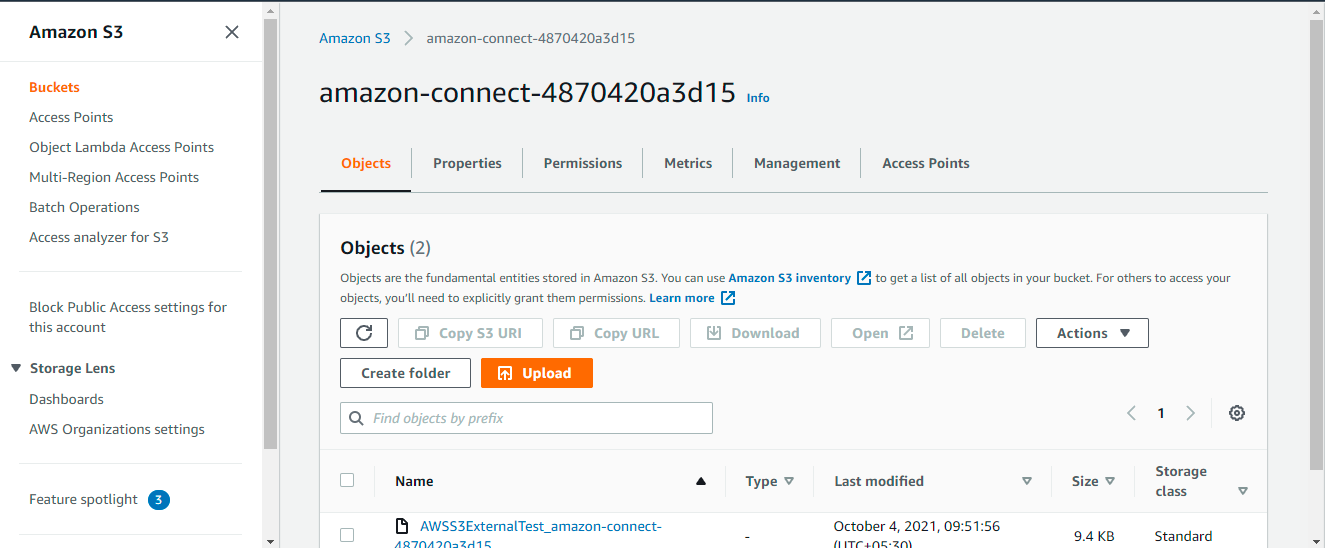
Task: Open Storage Lens Dashboards in sidebar
Action: [x=66, y=399]
